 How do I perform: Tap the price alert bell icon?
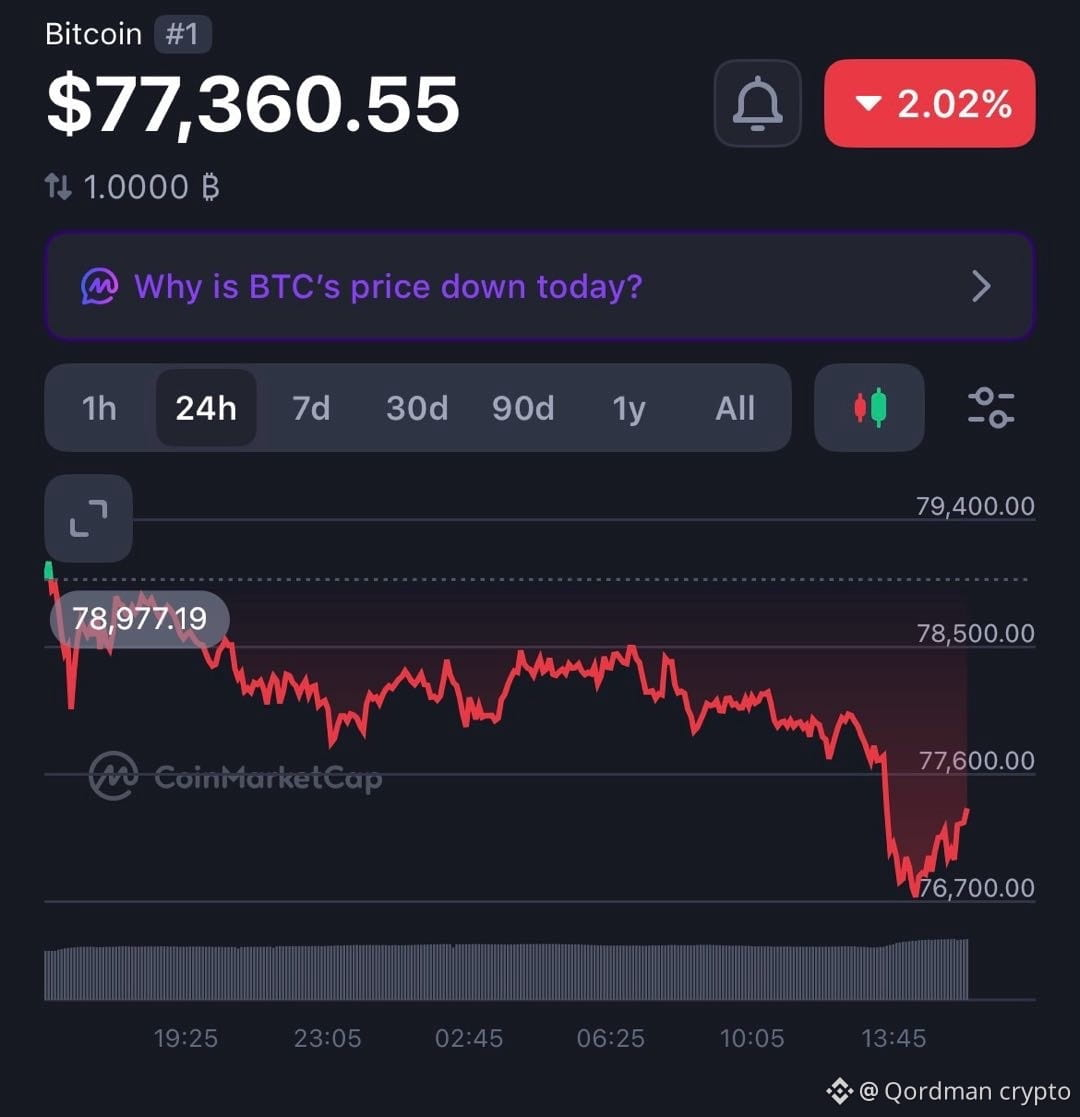(757, 103)
